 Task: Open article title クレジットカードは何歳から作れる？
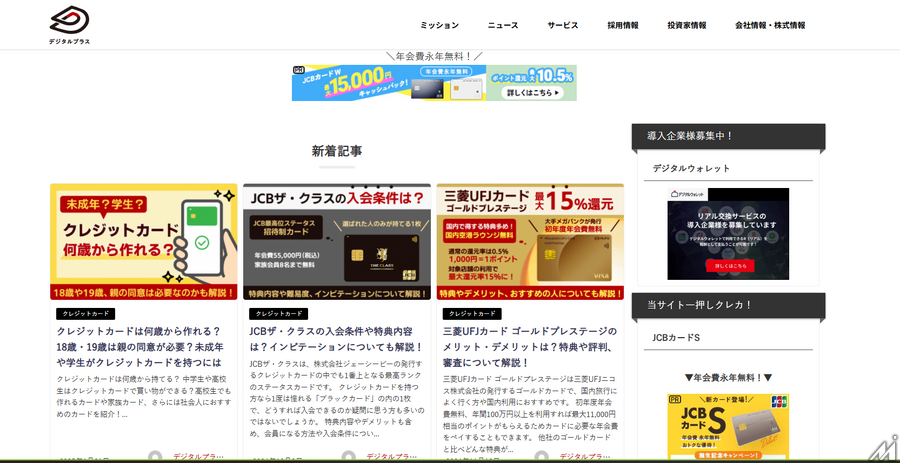coord(140,347)
